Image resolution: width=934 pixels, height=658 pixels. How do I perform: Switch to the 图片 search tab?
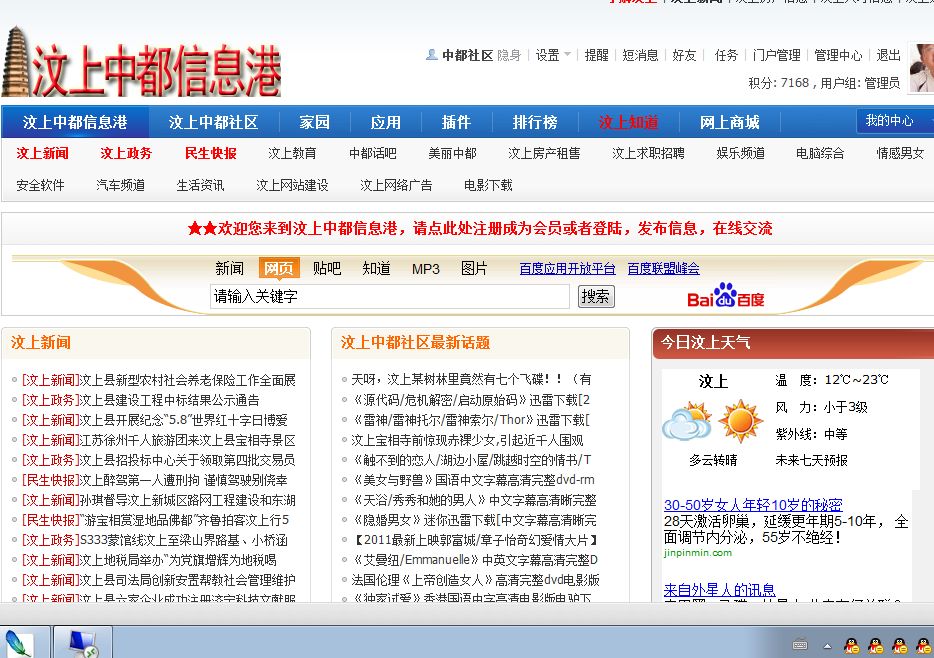tap(474, 268)
